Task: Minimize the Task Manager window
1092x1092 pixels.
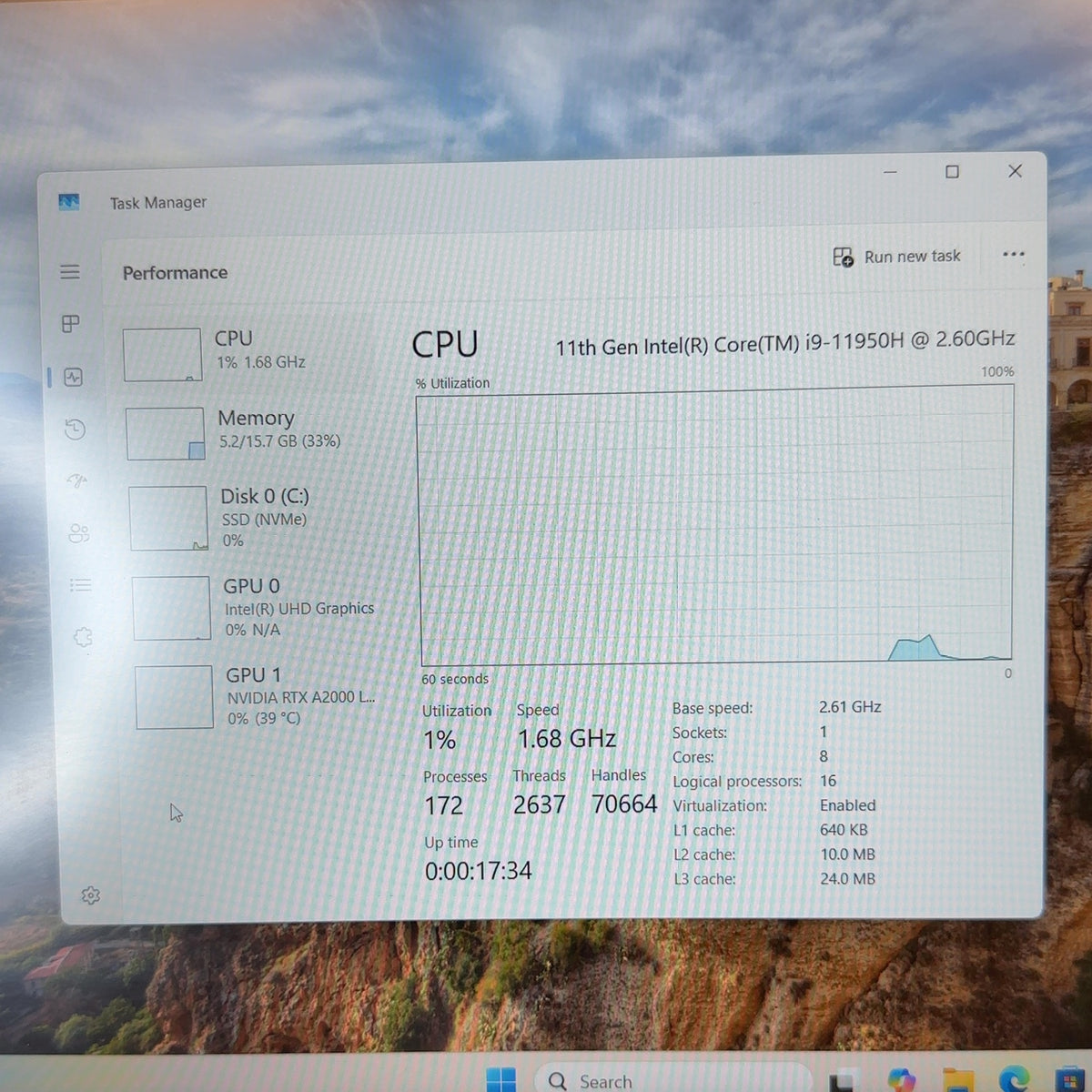Action: (x=890, y=171)
